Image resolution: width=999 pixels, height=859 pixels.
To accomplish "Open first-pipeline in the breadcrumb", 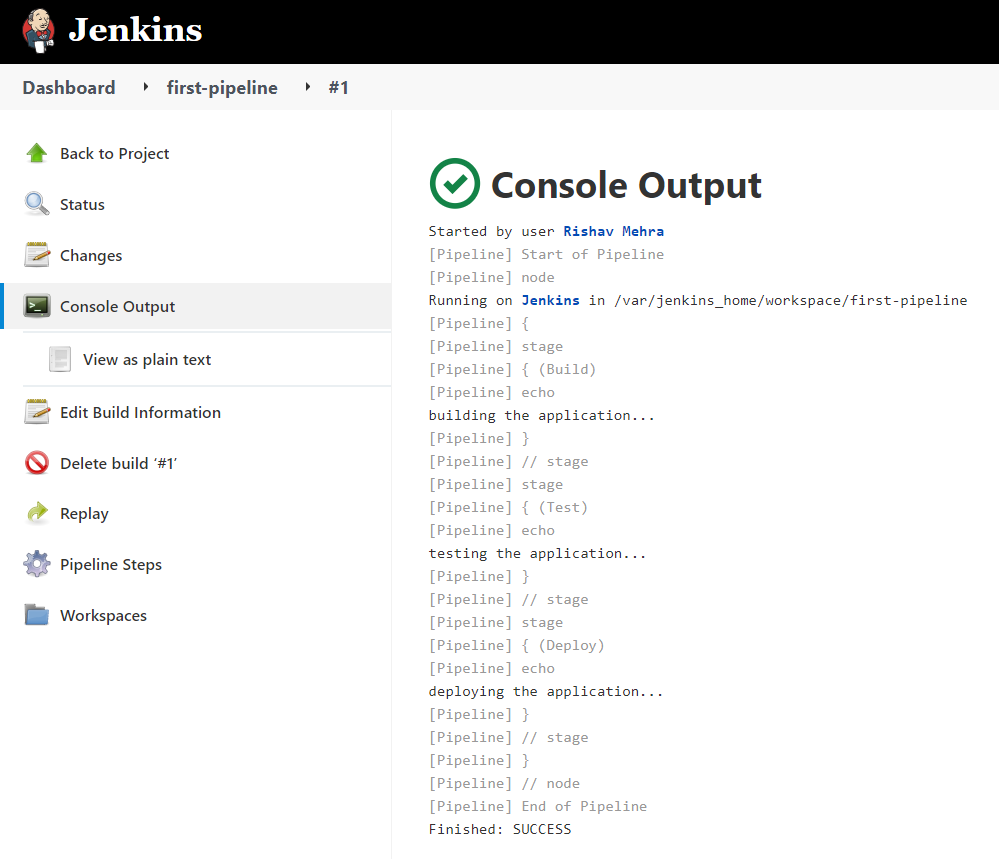I will 222,87.
